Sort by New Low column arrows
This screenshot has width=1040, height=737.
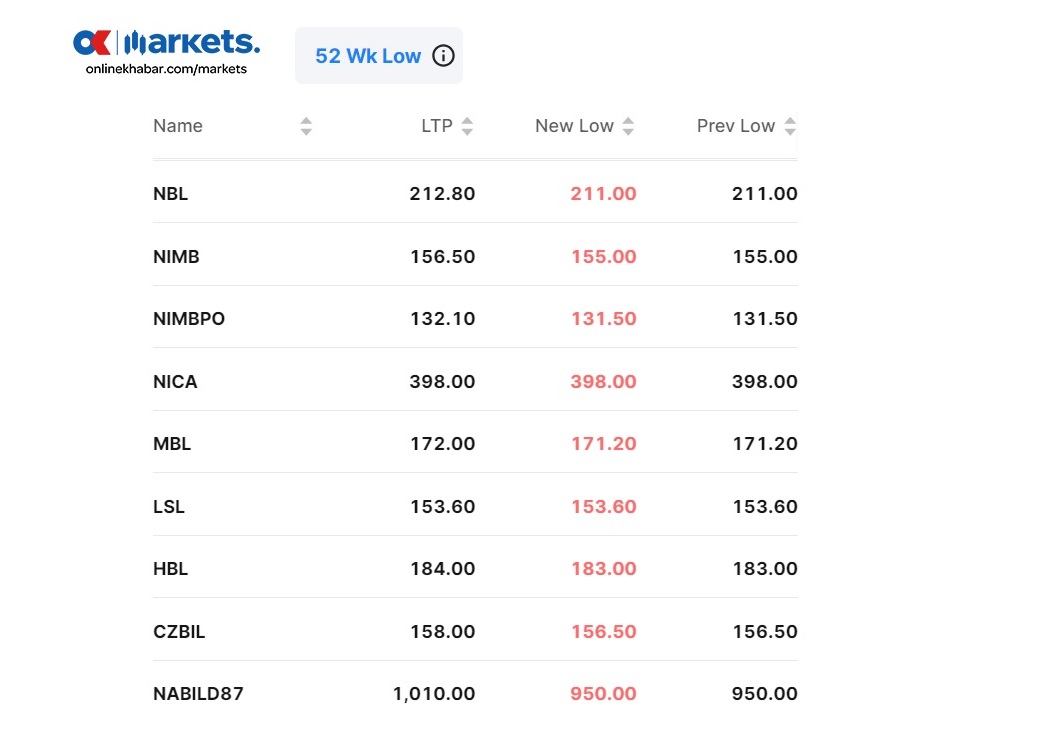628,126
